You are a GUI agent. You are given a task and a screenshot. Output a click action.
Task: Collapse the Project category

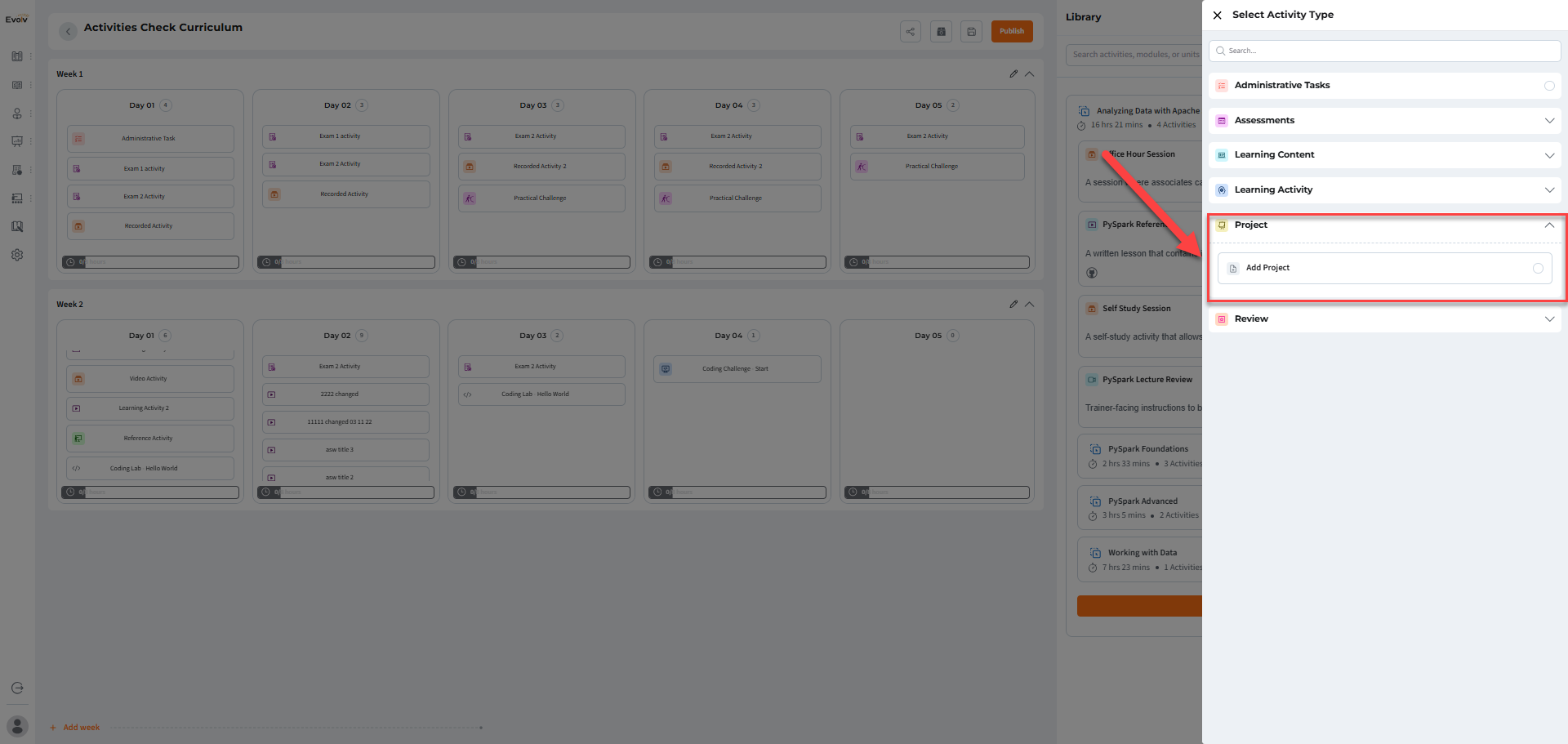click(1549, 225)
